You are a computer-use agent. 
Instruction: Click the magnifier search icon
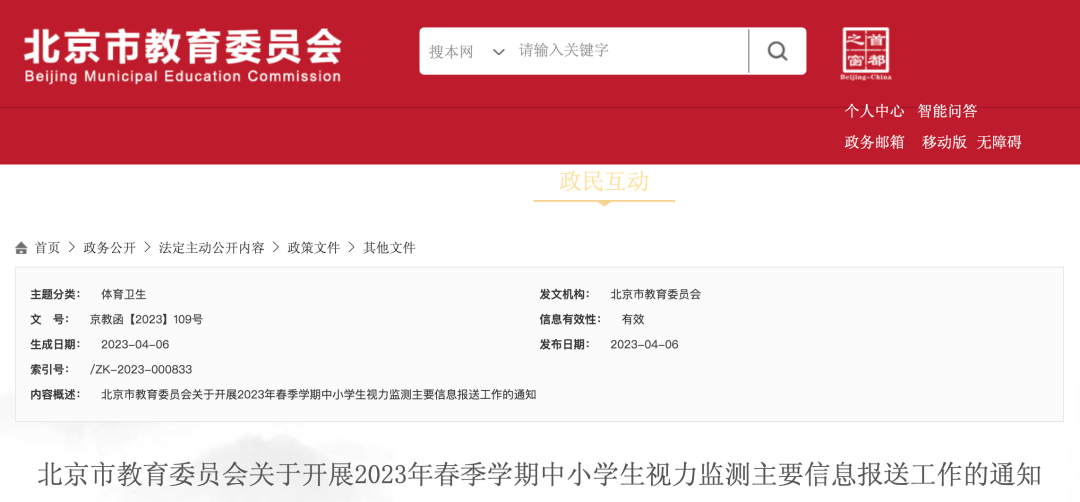pos(777,51)
